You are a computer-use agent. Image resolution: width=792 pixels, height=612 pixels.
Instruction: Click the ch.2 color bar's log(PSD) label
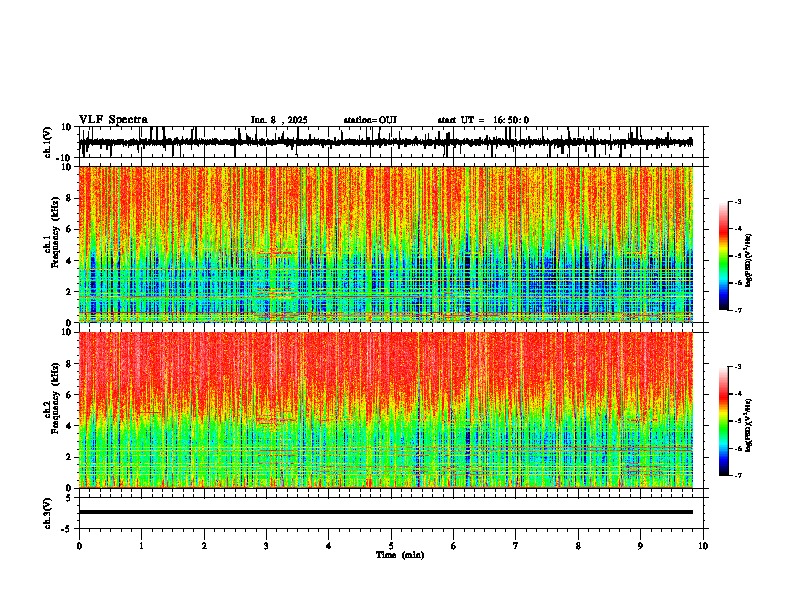click(x=749, y=424)
